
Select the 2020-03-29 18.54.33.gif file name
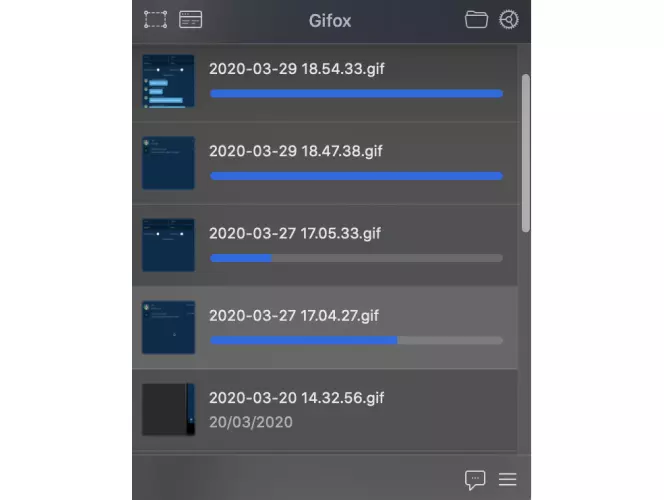coord(296,69)
